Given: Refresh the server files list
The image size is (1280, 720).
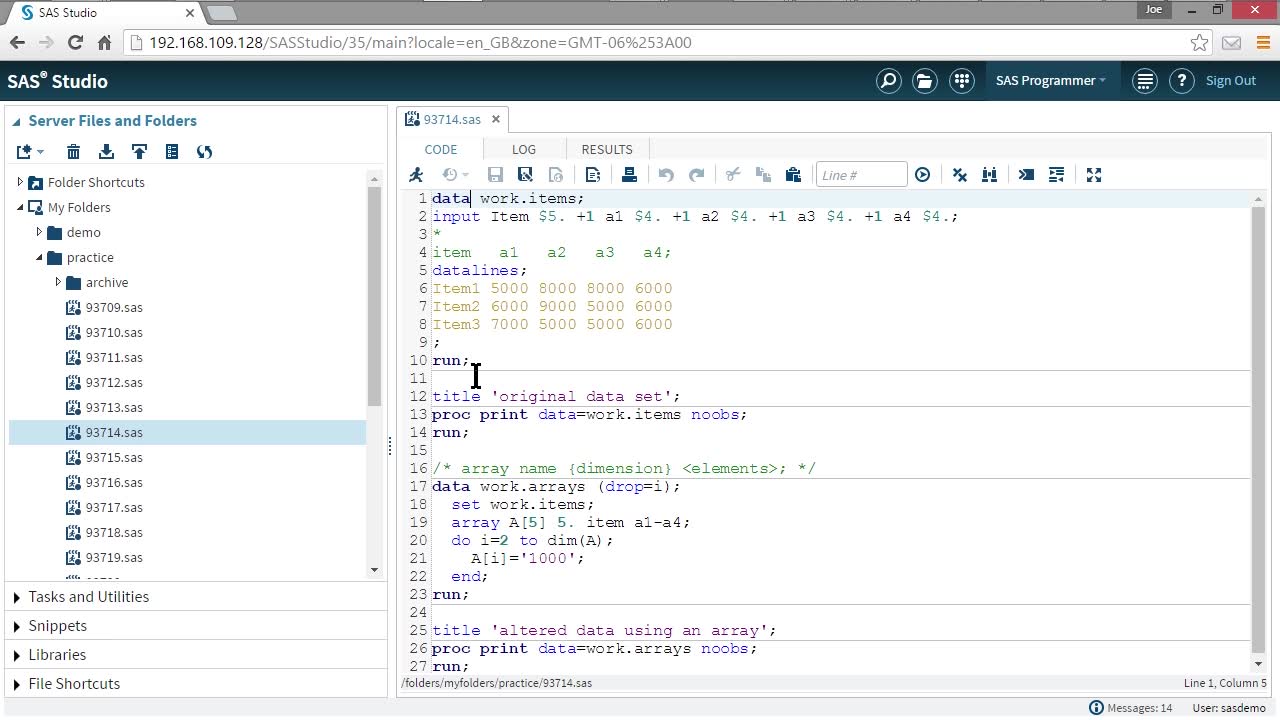Looking at the screenshot, I should (204, 152).
